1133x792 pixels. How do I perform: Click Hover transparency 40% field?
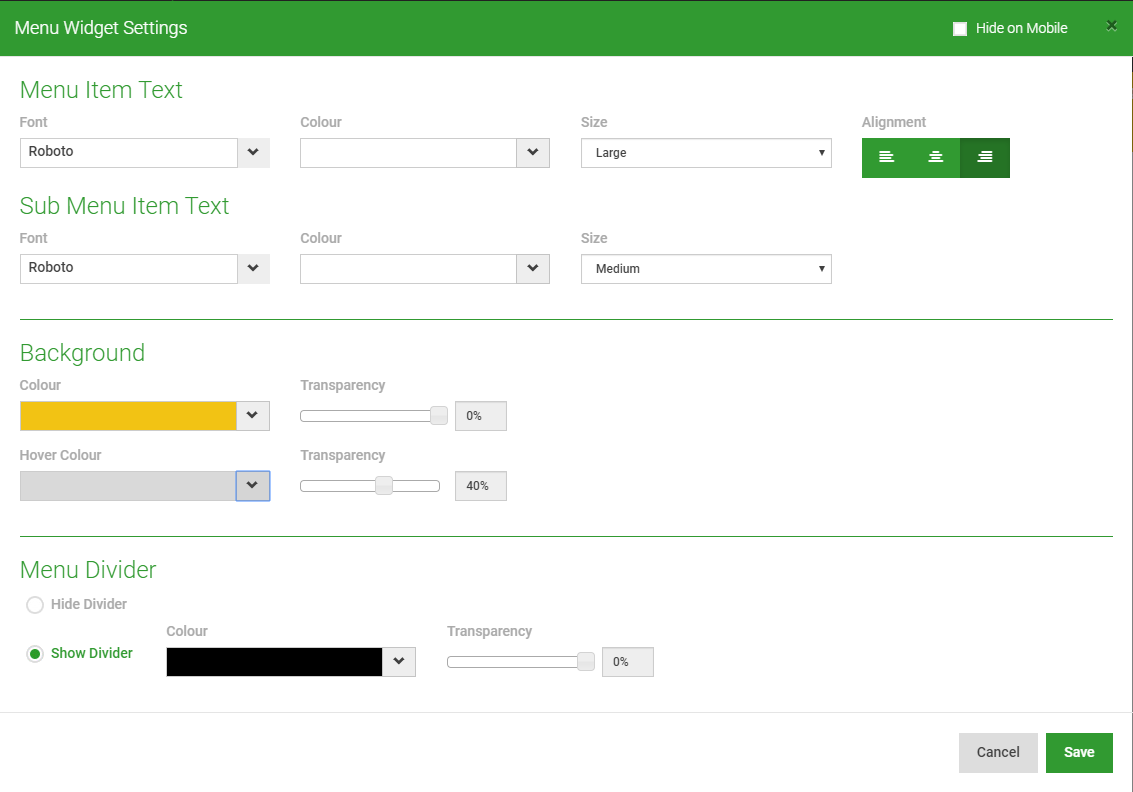[x=481, y=486]
